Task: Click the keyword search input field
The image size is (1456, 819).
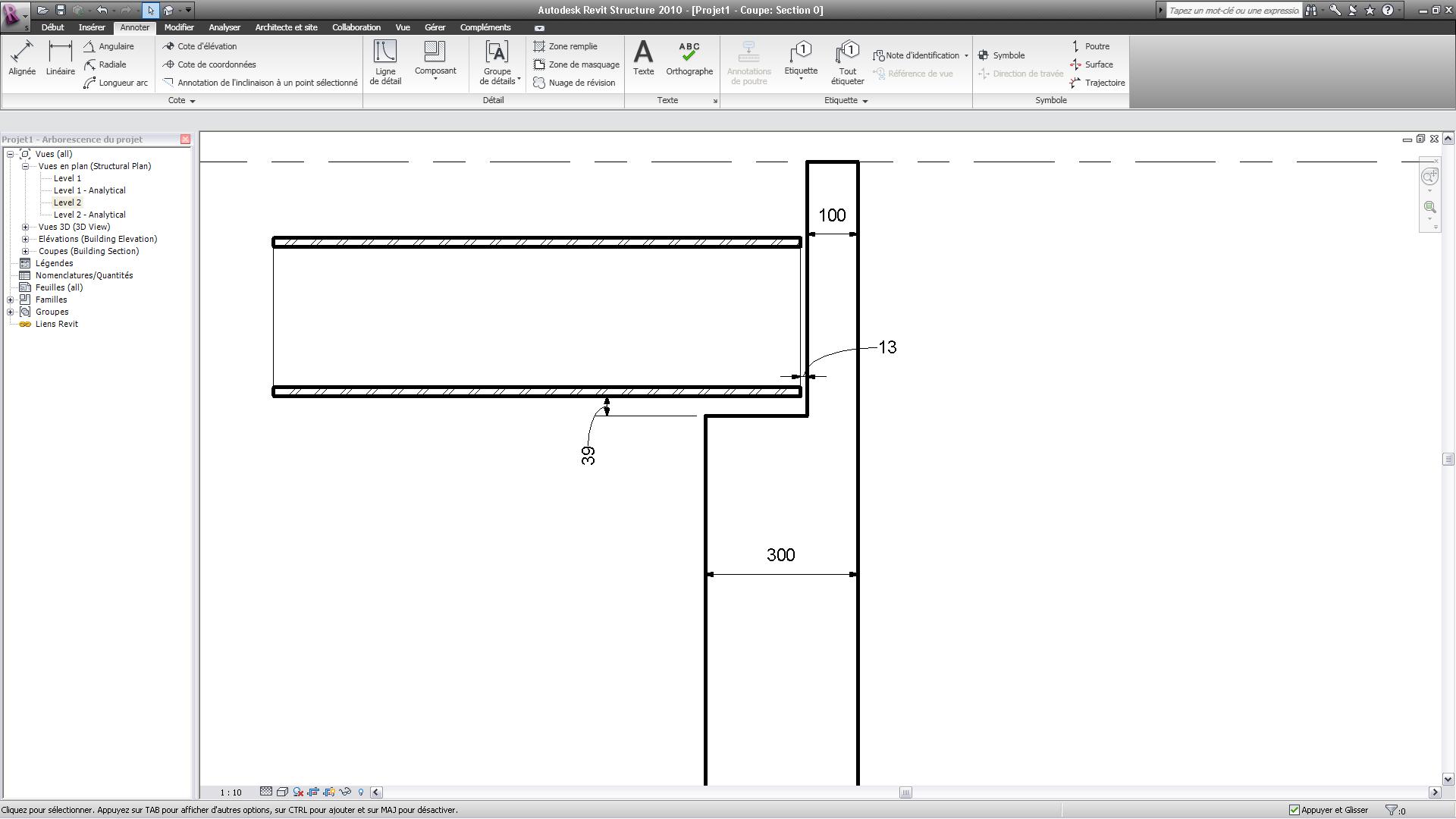Action: tap(1233, 10)
